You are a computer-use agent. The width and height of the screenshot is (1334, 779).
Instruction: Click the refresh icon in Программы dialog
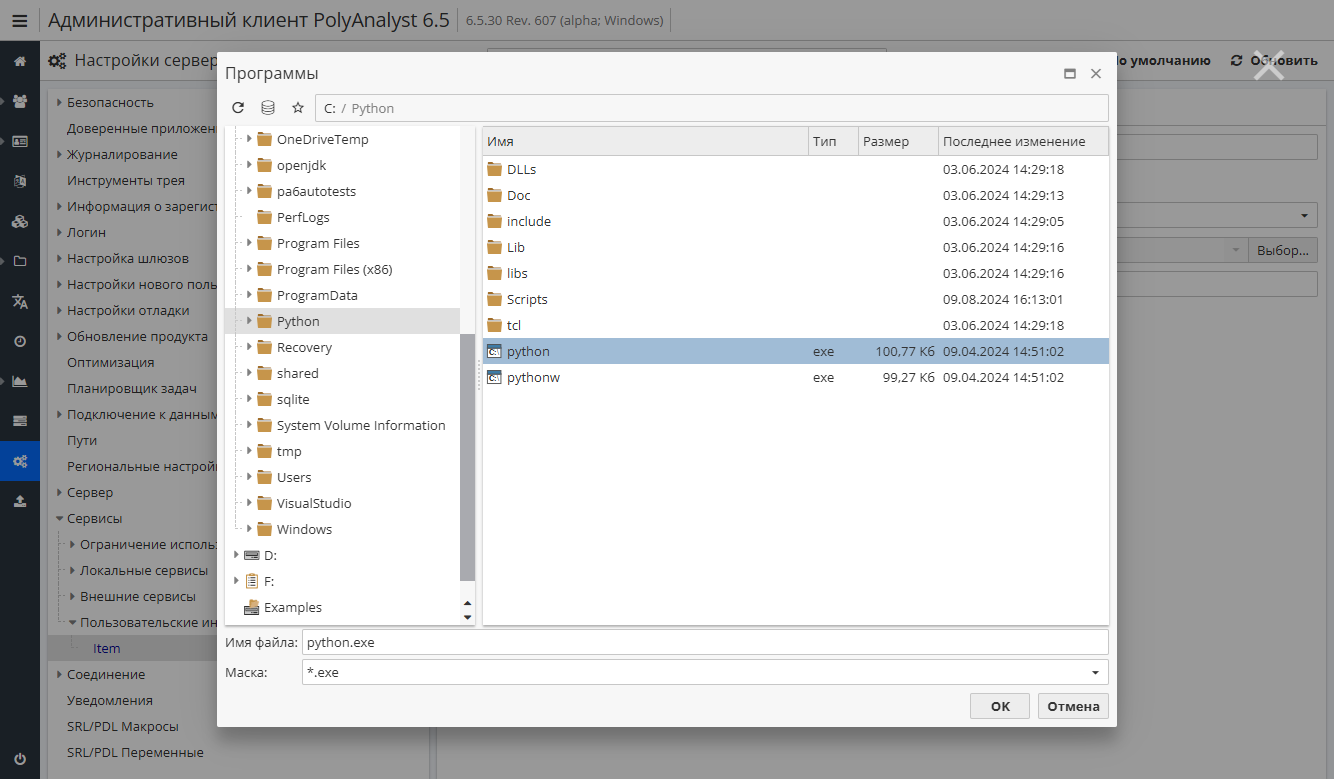click(238, 108)
